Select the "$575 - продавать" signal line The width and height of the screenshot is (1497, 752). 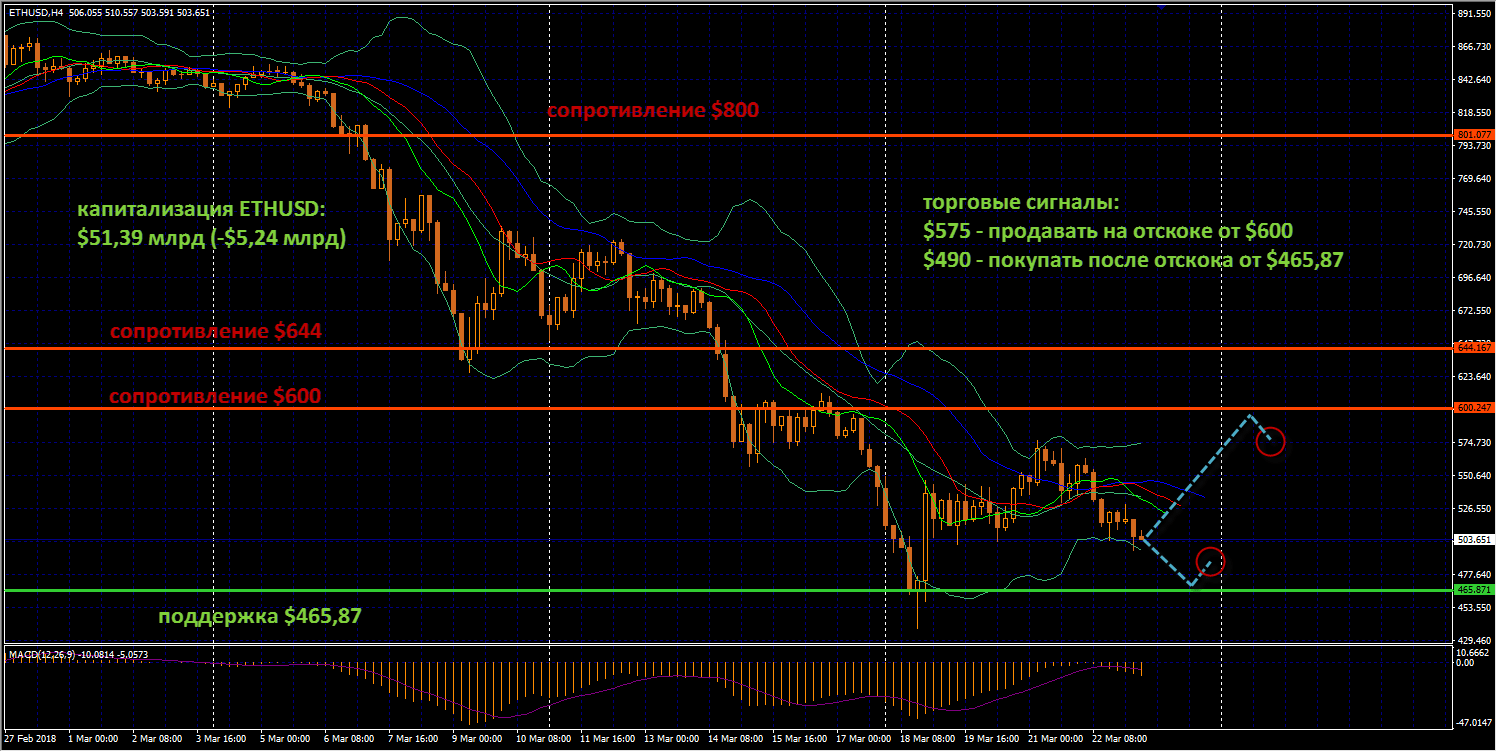click(x=1107, y=231)
